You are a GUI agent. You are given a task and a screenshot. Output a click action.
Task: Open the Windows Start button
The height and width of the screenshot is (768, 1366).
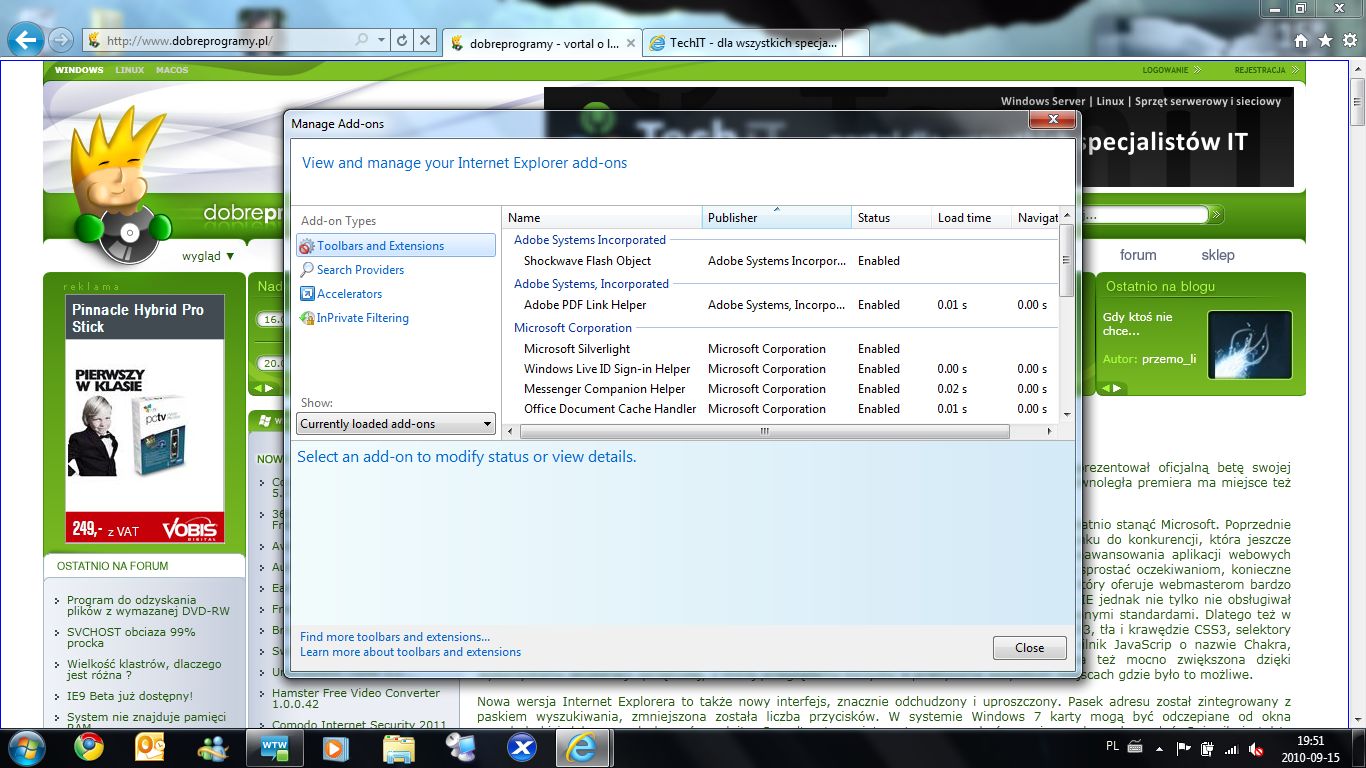25,748
